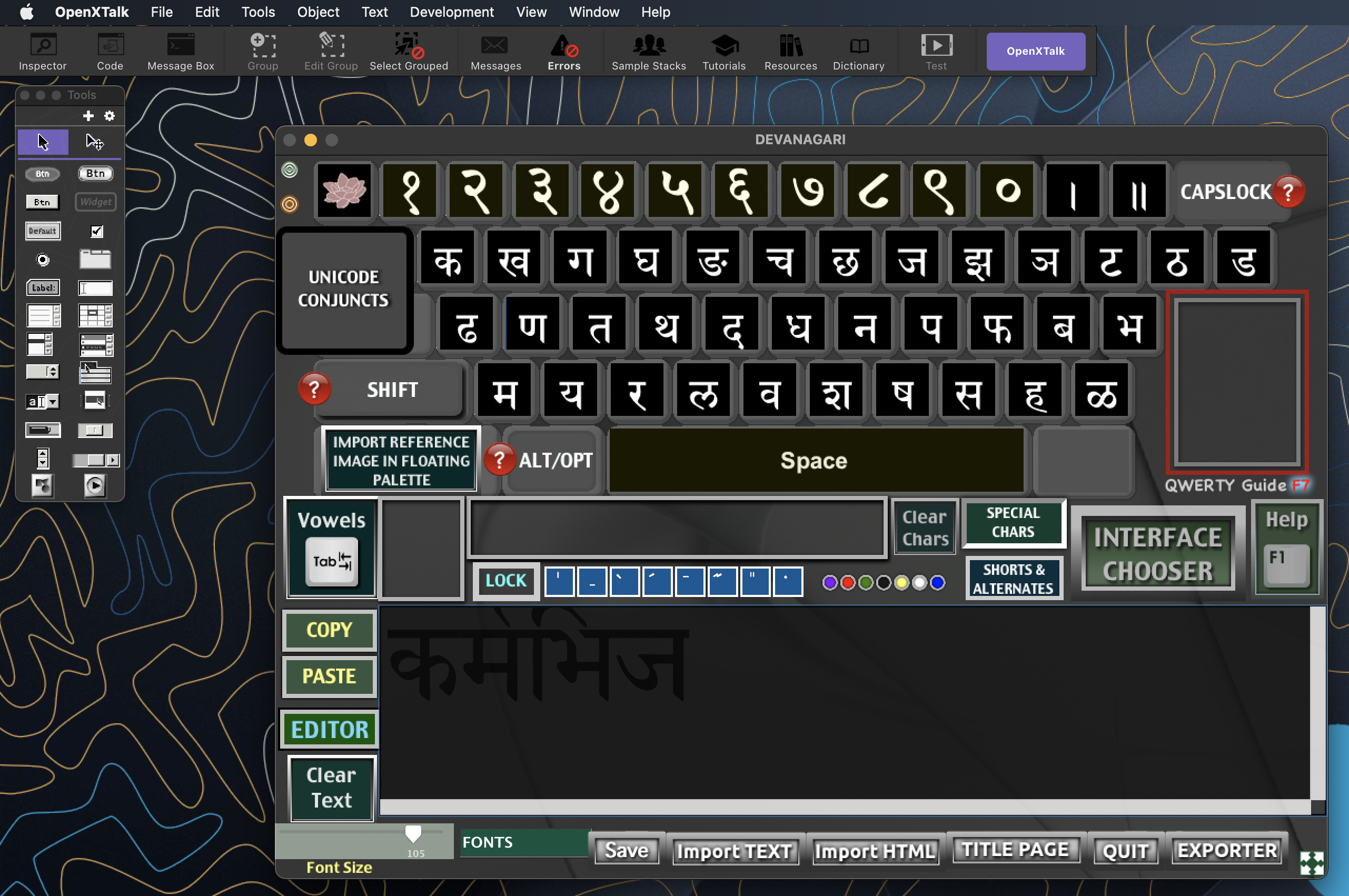
Task: Click into the large text editing area
Action: (x=845, y=703)
